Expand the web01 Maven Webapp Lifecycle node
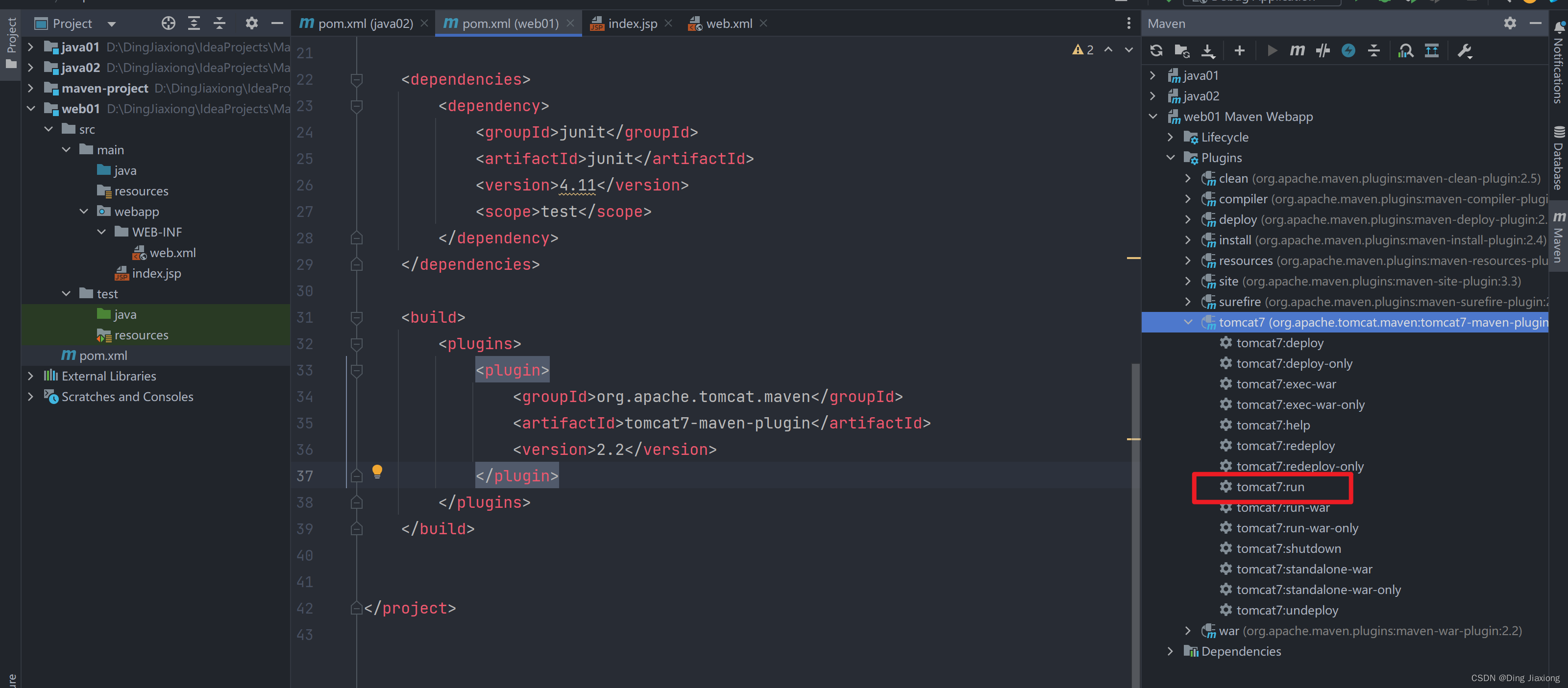The image size is (1568, 688). [1175, 137]
